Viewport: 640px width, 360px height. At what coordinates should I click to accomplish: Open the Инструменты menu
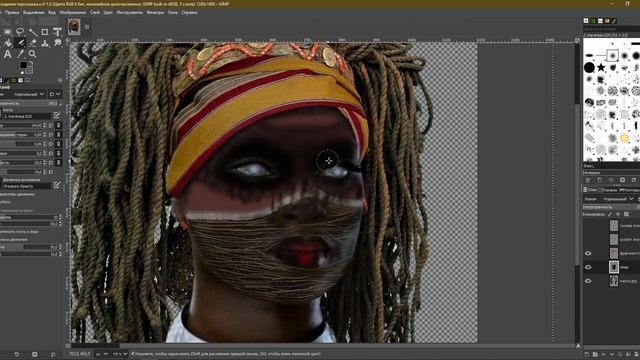point(129,13)
